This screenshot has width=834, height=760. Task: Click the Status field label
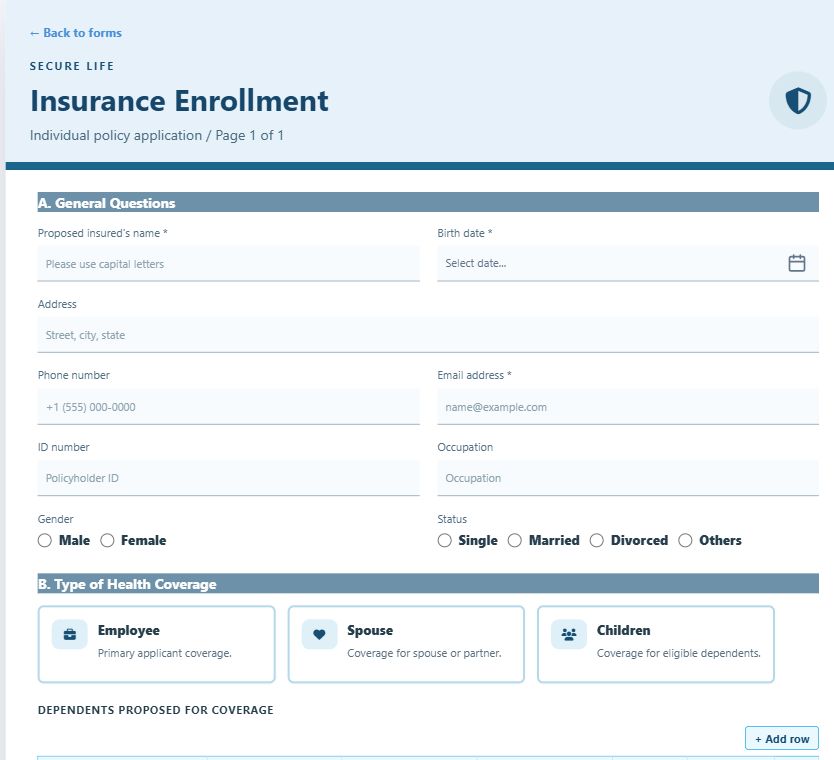(x=452, y=519)
